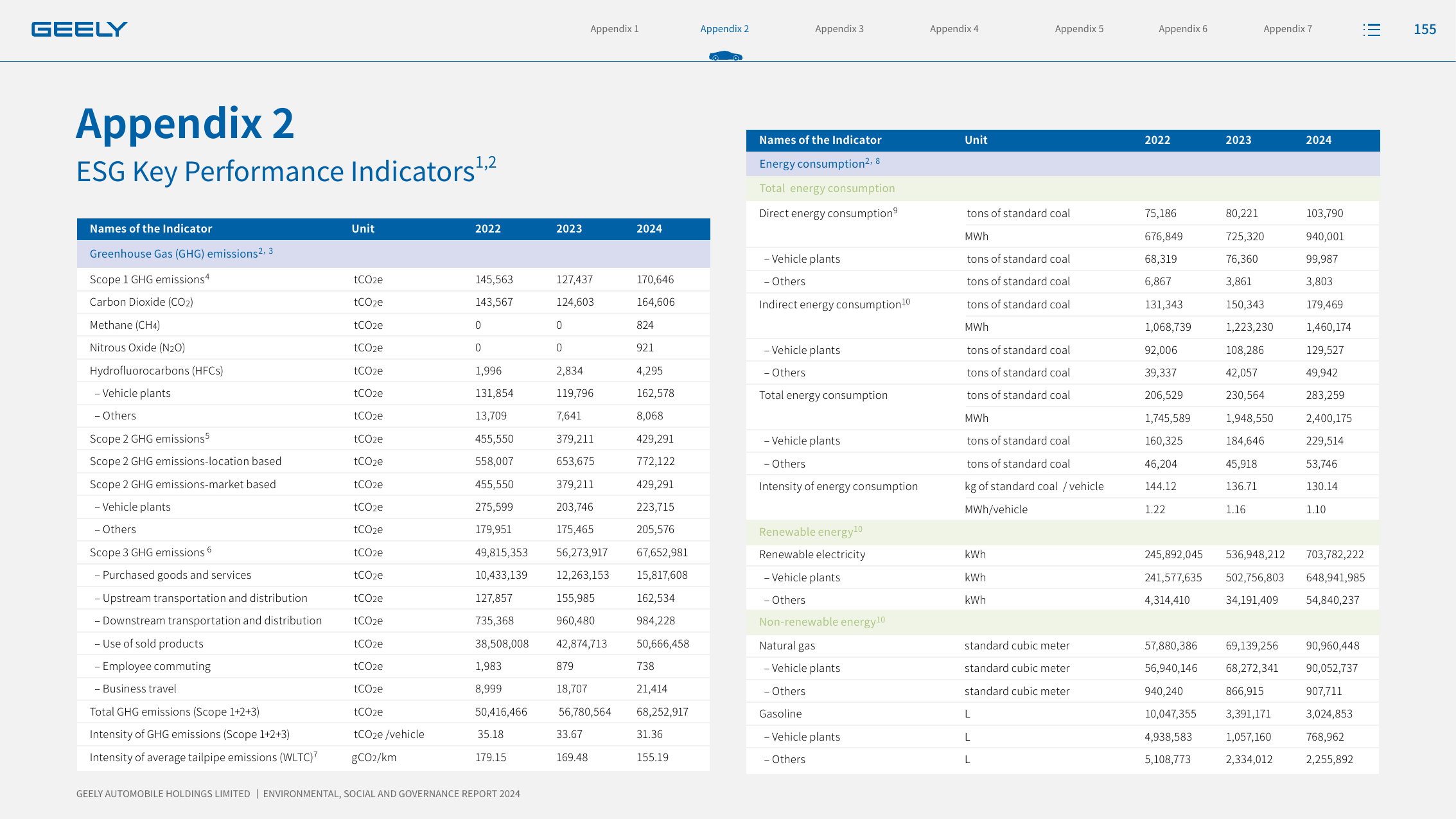Screen dimensions: 1456x819
Task: Click 'Scope 1 GHG emissions' row label
Action: click(149, 279)
